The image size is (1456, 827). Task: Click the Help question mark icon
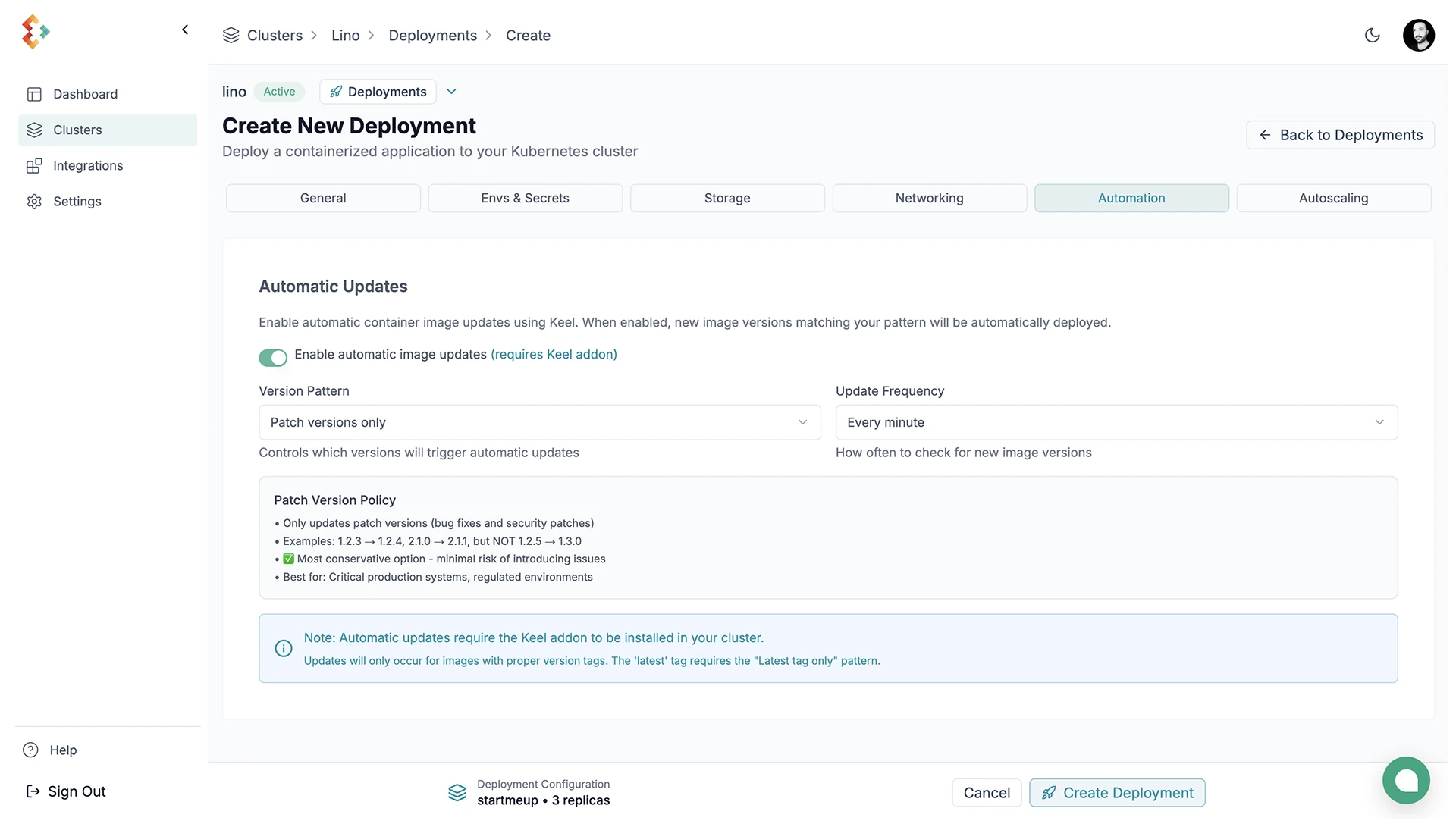click(x=30, y=750)
